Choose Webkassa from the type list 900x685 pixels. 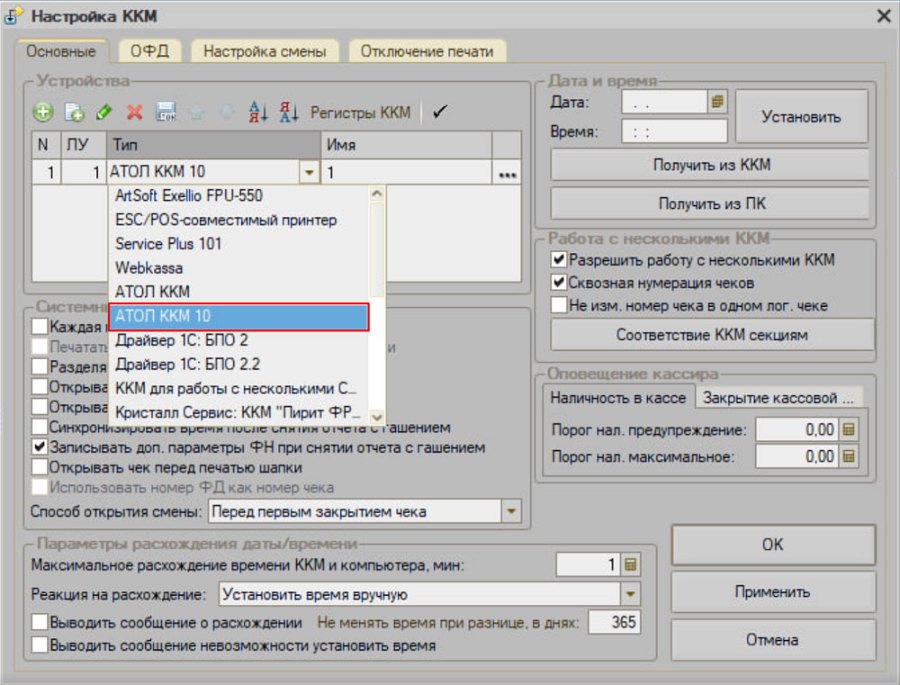click(238, 268)
